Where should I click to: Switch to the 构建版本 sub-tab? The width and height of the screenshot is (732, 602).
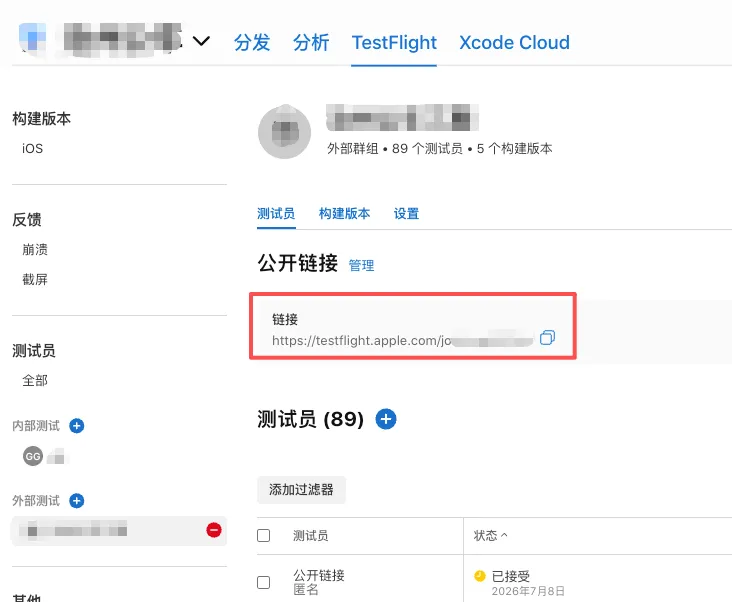coord(345,214)
